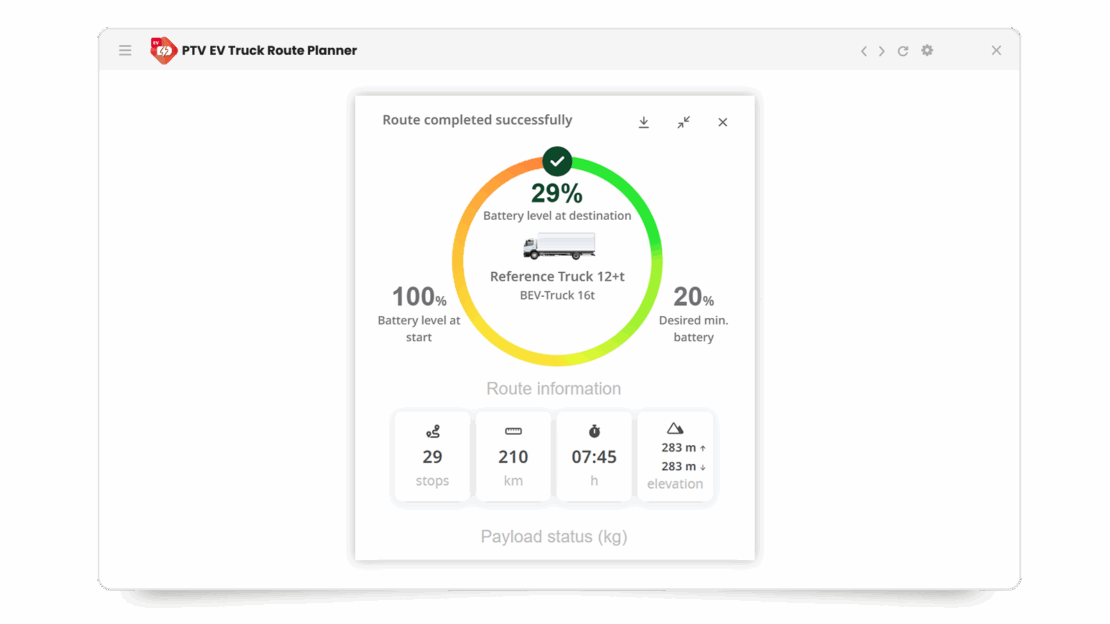This screenshot has width=1110, height=624.
Task: Click the green checkmark status badge
Action: [x=557, y=160]
